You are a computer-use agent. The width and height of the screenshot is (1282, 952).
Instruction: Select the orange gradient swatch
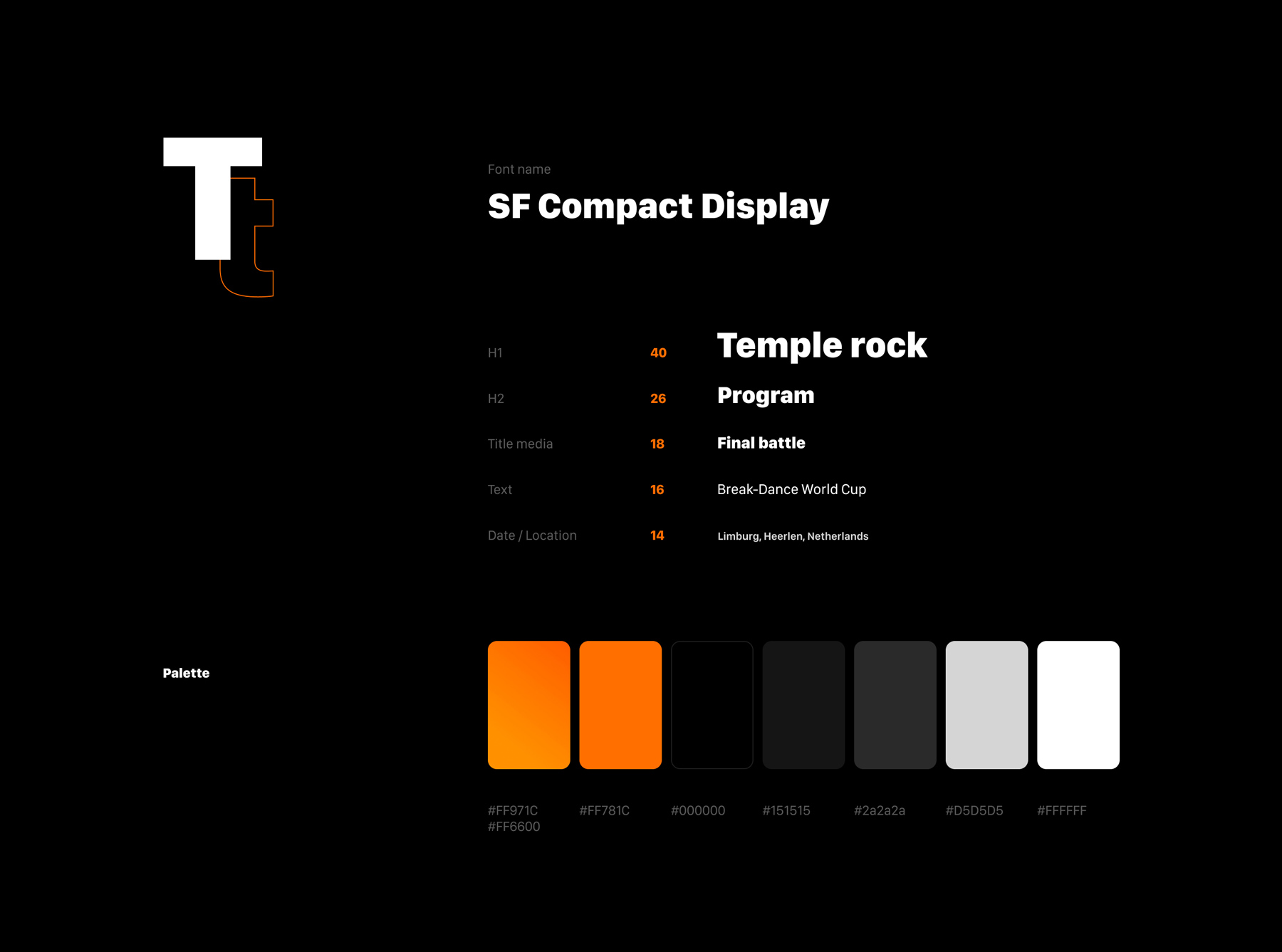coord(528,704)
